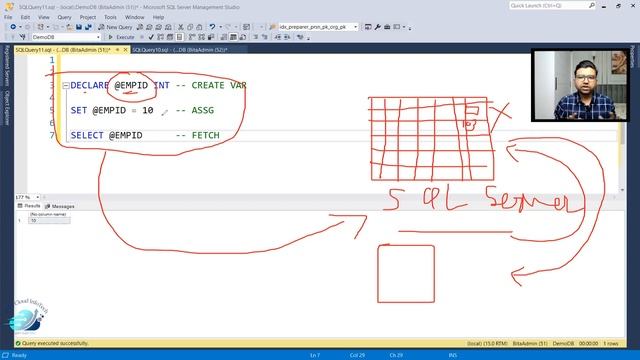Screen dimensions: 640x360
Task: Open the File menu
Action: pyautogui.click(x=8, y=17)
